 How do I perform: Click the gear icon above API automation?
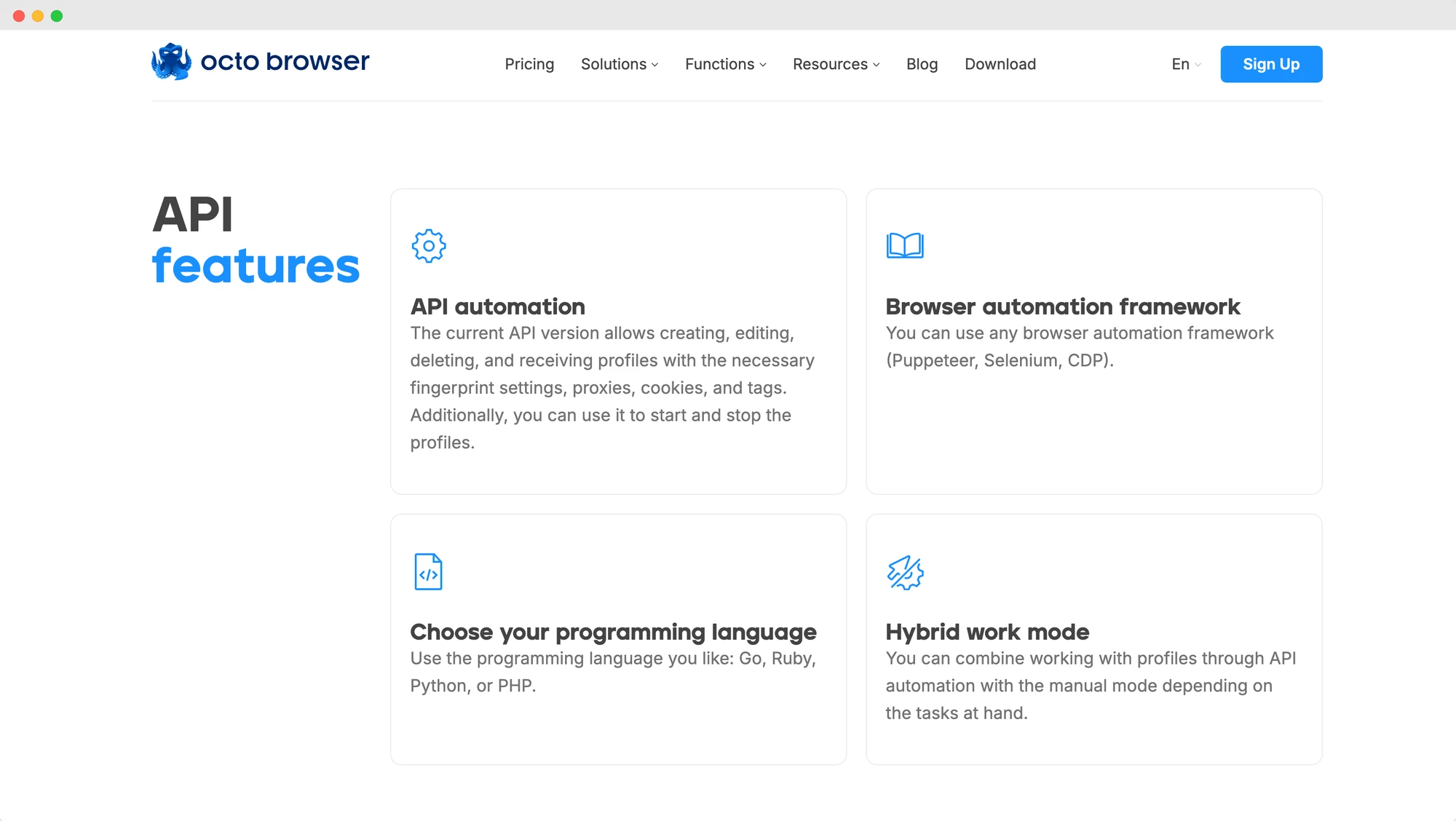[429, 246]
